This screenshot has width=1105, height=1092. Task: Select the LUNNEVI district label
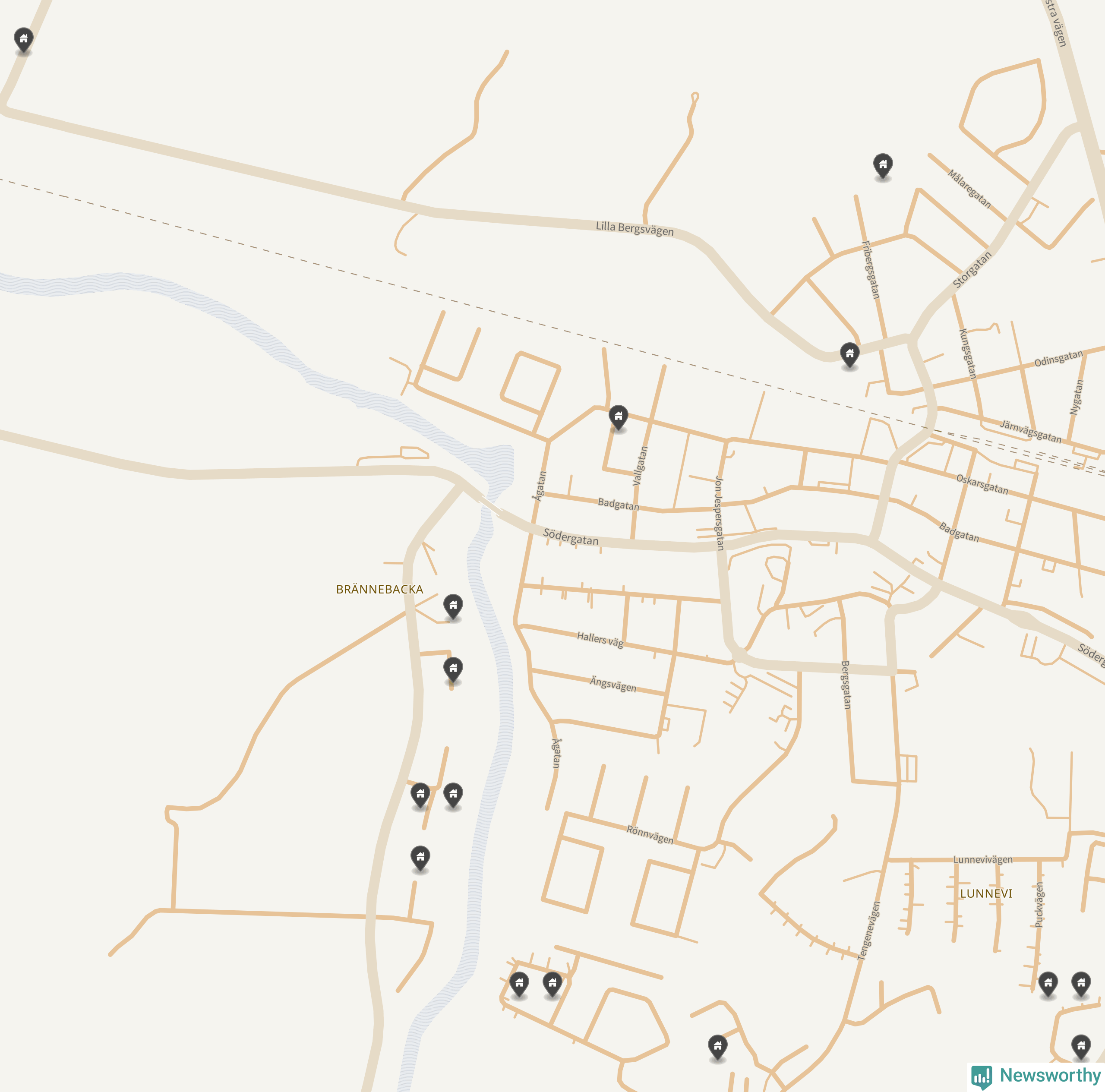[986, 893]
